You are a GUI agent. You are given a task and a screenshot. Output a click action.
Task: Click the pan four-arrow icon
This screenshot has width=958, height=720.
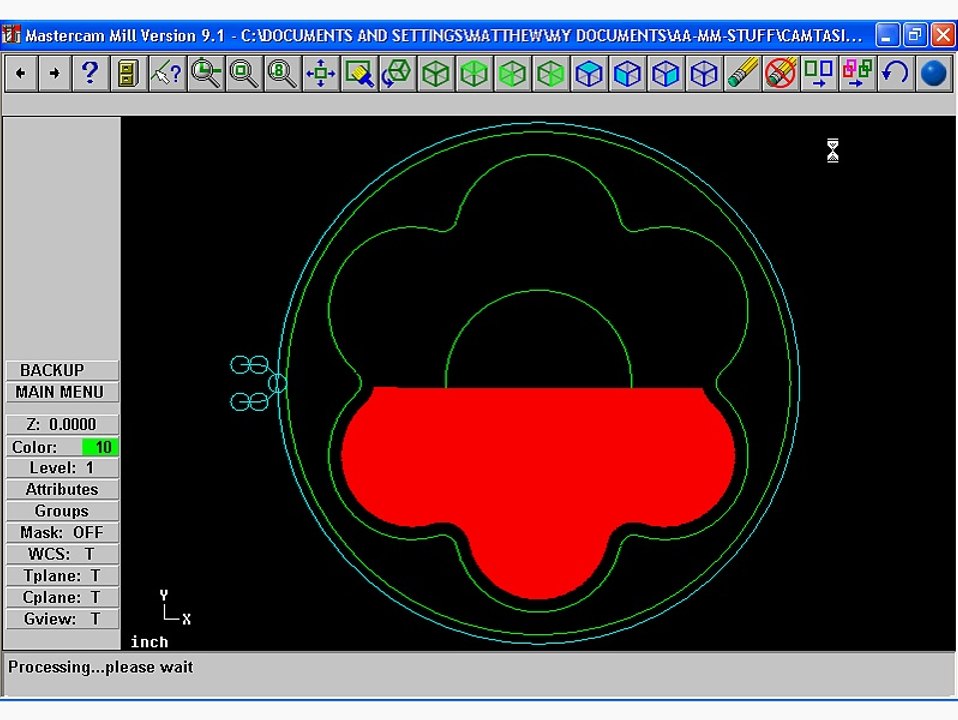click(321, 73)
